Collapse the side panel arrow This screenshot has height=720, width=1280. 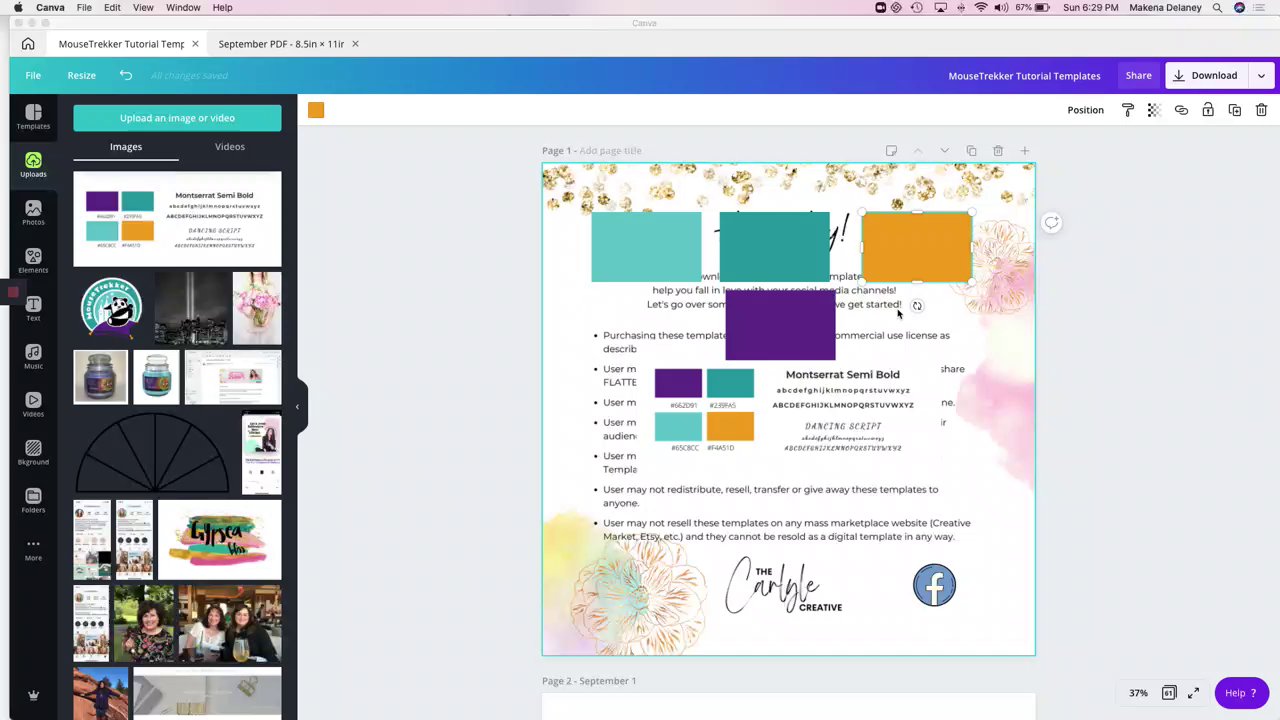point(297,407)
